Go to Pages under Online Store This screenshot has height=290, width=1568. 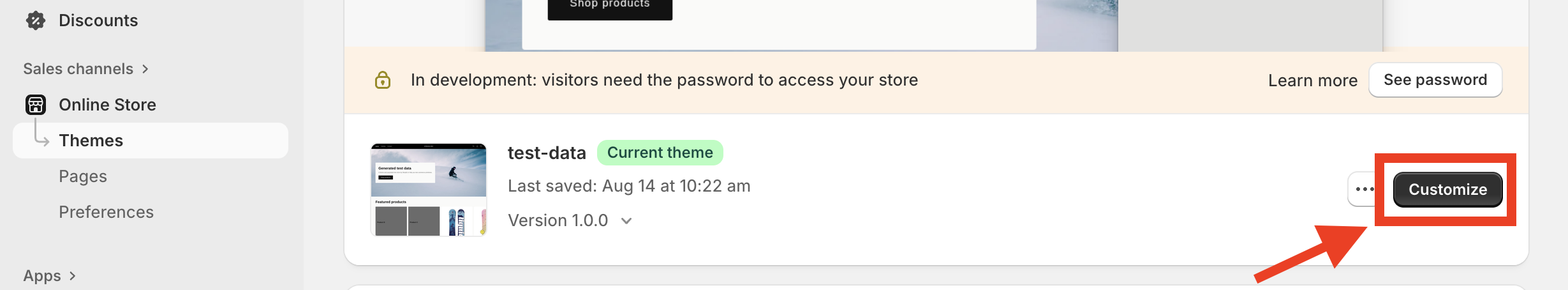tap(83, 176)
